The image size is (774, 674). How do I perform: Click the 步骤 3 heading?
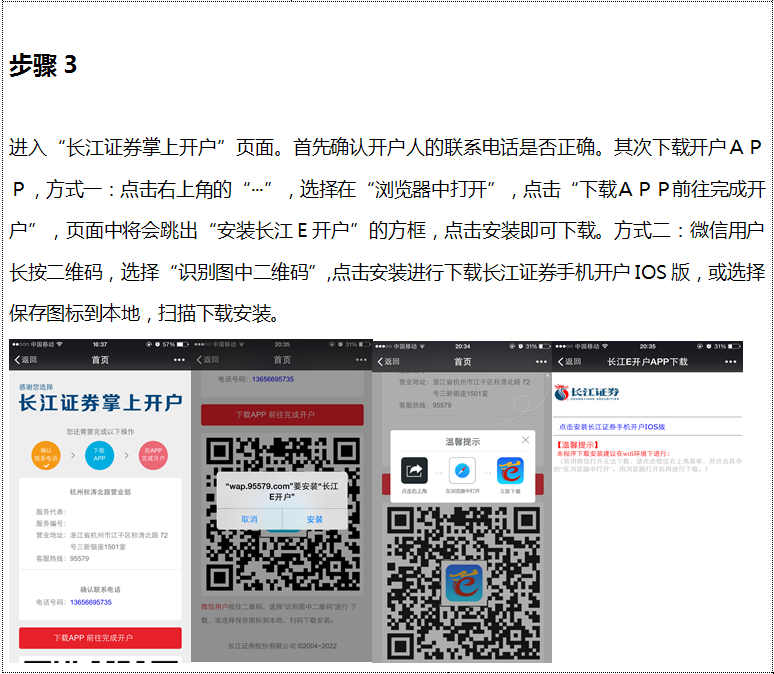(x=43, y=65)
